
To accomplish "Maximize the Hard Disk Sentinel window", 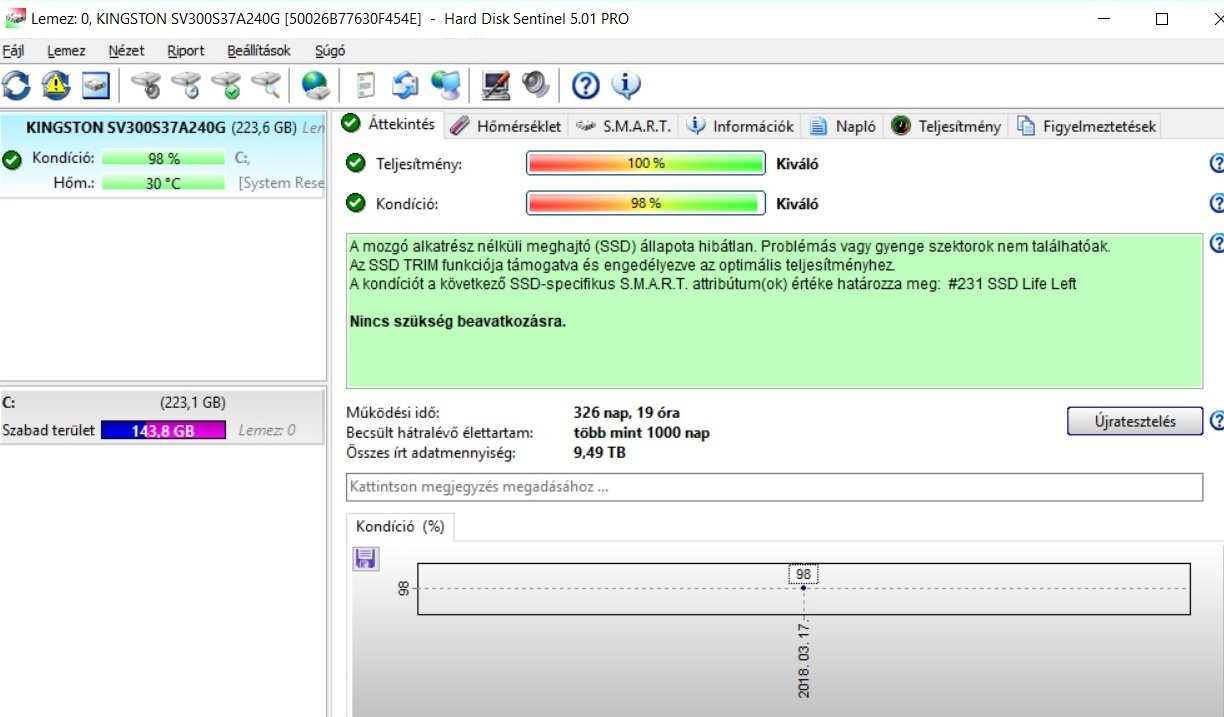I will click(x=1161, y=19).
